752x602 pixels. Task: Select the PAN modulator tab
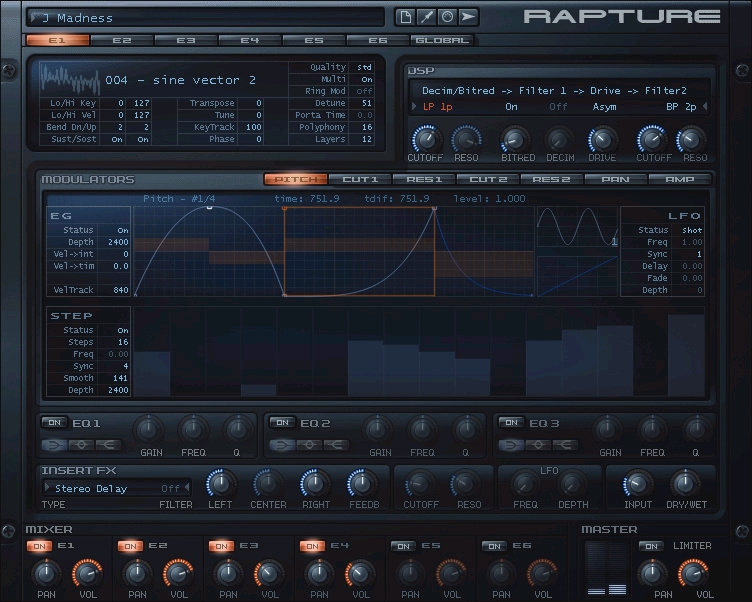616,179
